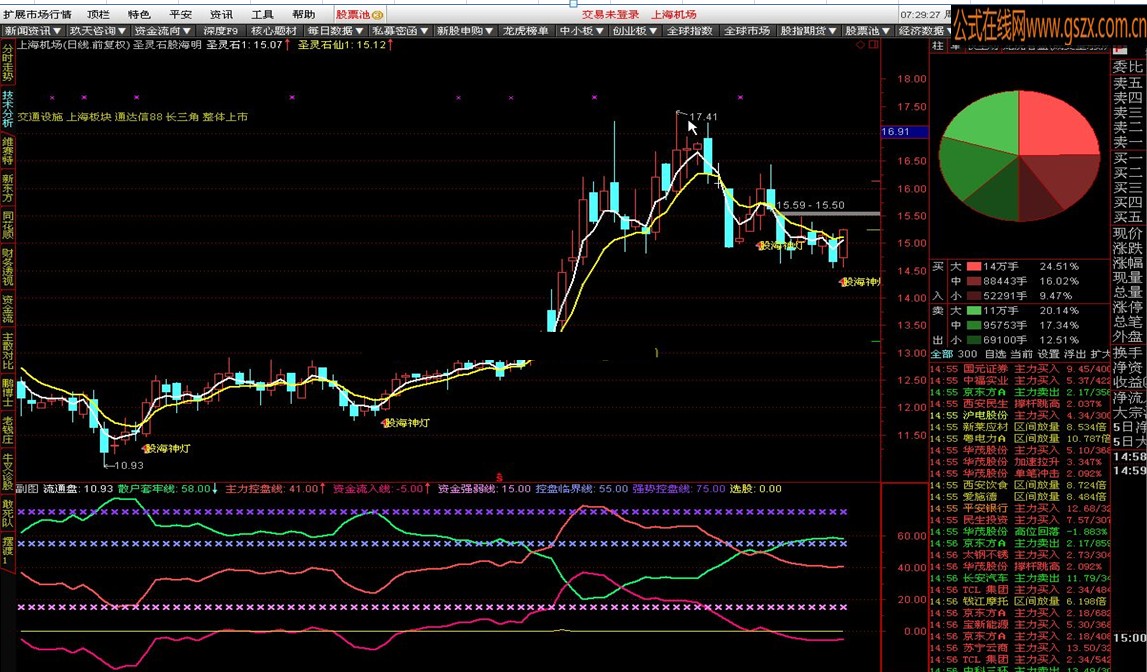
Task: Open the 顶栏 menu
Action: [x=98, y=15]
